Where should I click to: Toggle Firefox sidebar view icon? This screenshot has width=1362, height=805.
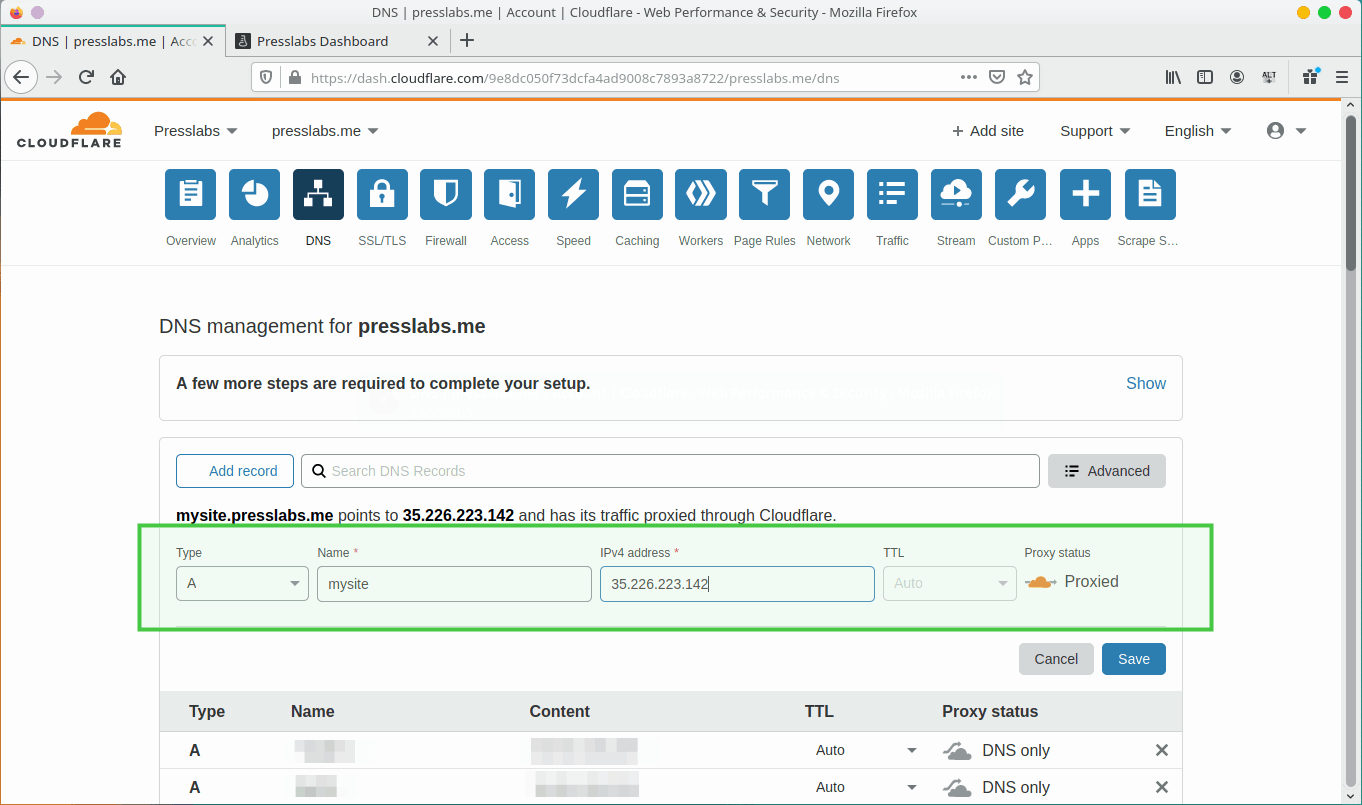[x=1206, y=77]
